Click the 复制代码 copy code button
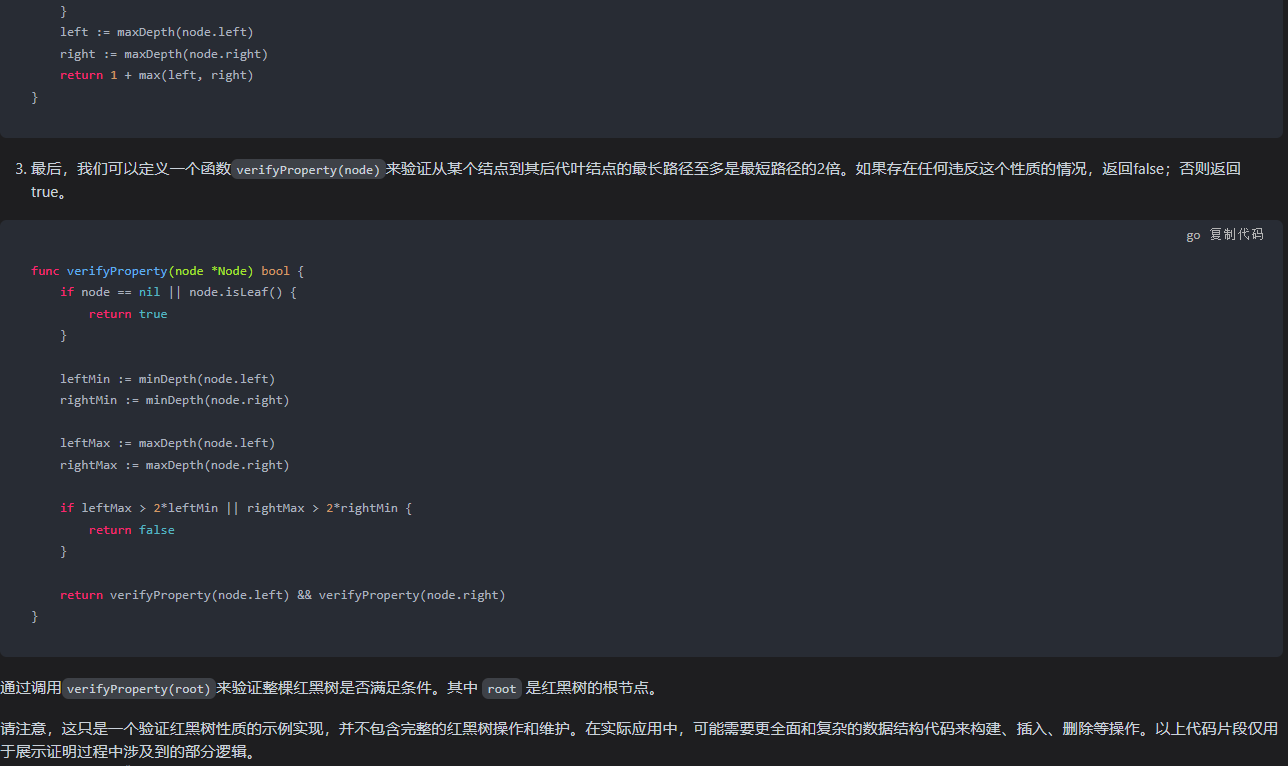This screenshot has width=1288, height=766. pos(1237,235)
